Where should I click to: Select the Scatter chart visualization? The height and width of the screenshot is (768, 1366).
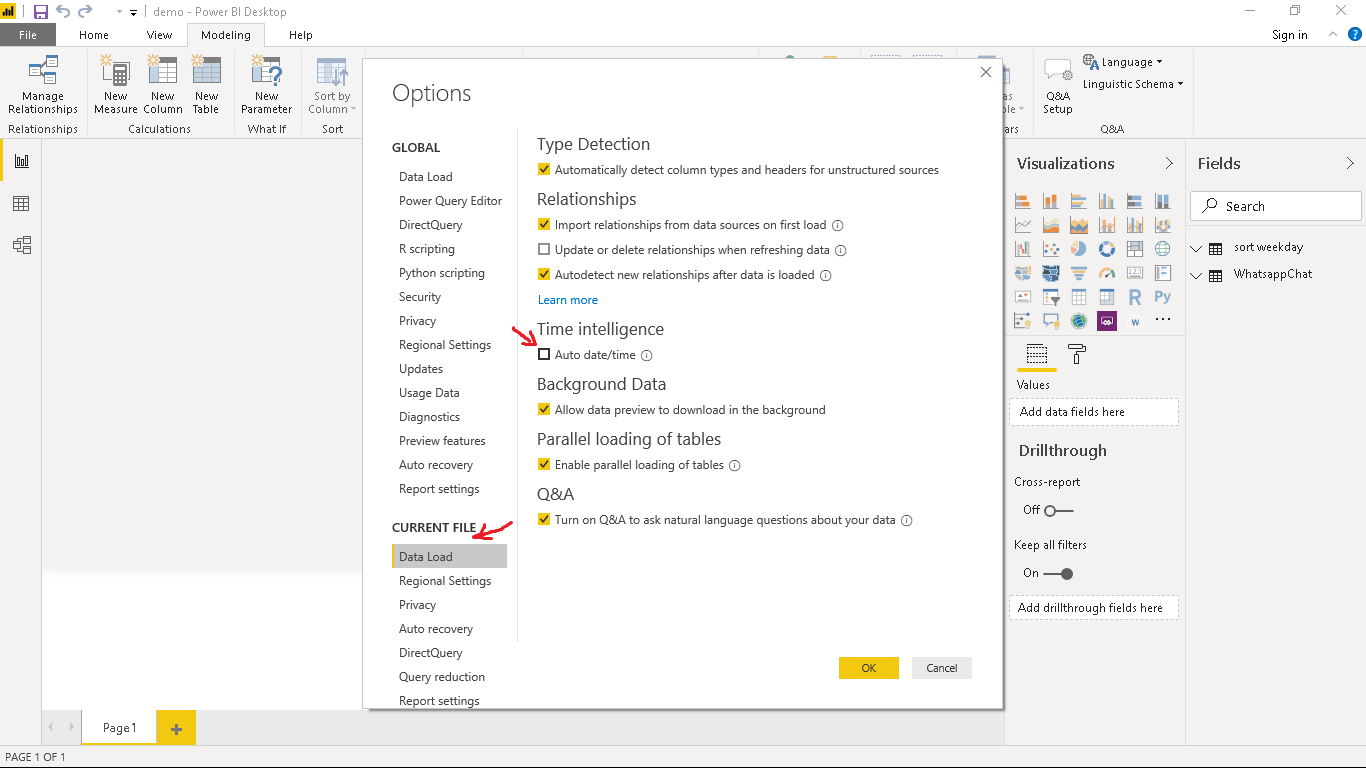click(1050, 249)
